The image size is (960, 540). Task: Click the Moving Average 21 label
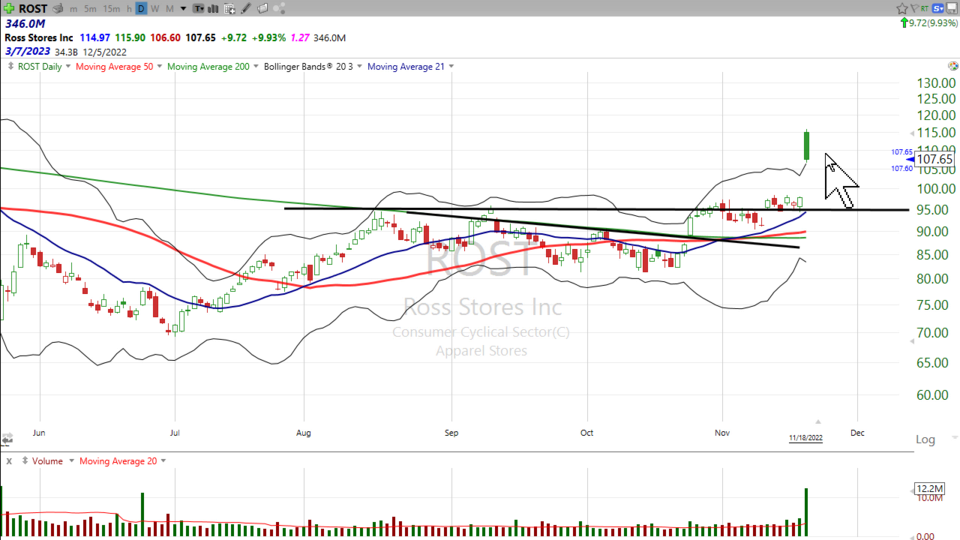[x=406, y=66]
